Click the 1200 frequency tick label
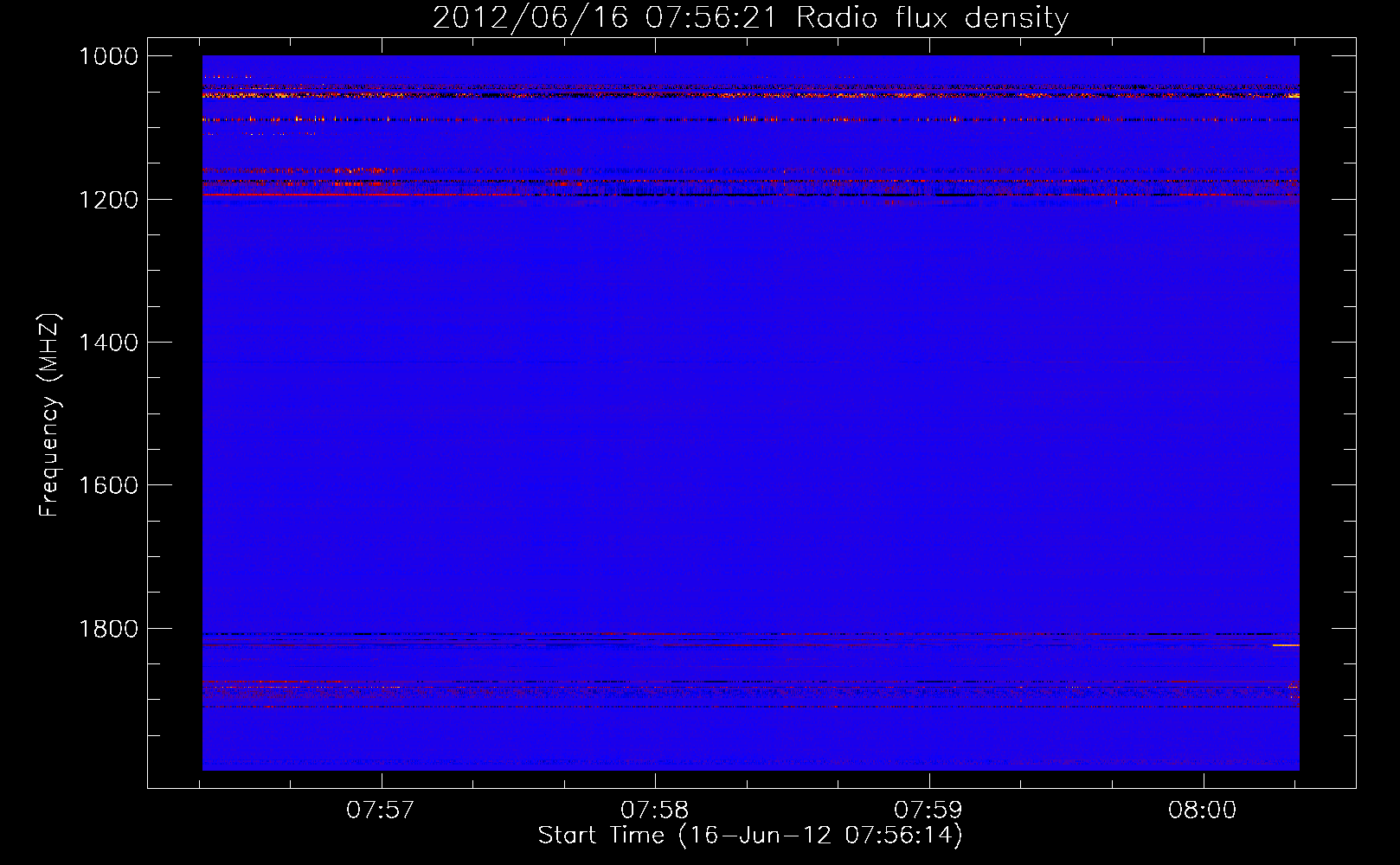The image size is (1400, 865). (108, 200)
